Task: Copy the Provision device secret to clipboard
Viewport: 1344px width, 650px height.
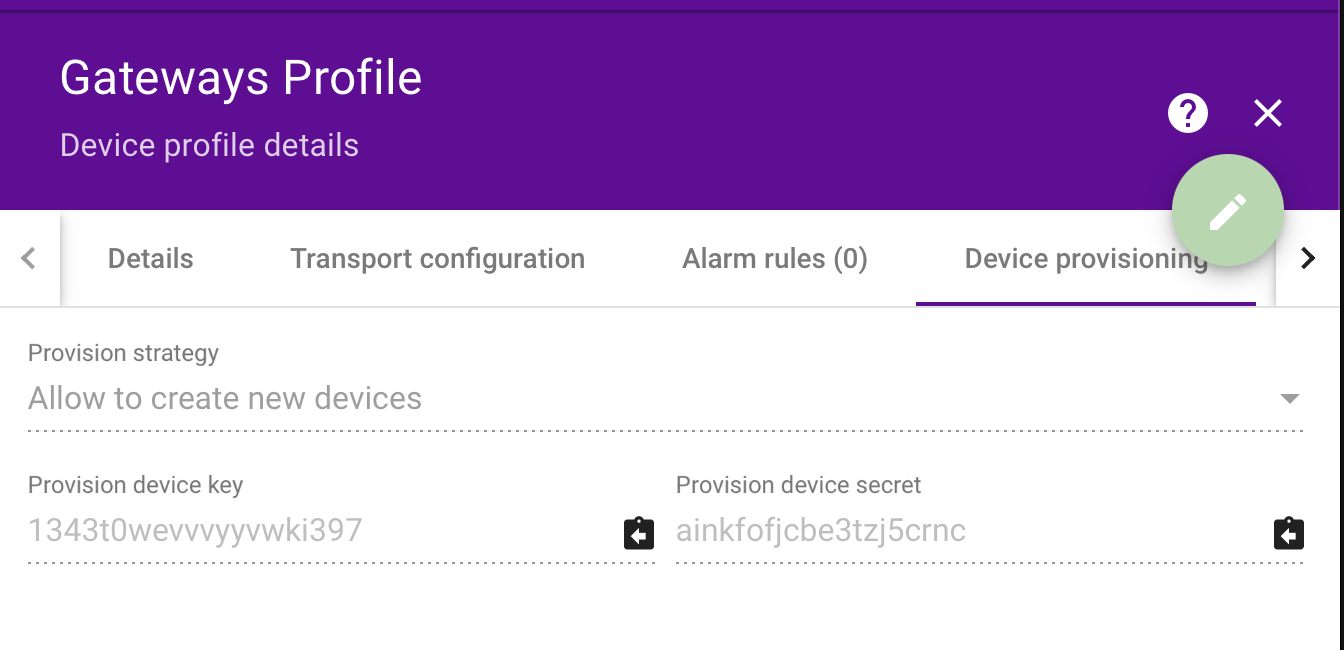Action: 1288,533
